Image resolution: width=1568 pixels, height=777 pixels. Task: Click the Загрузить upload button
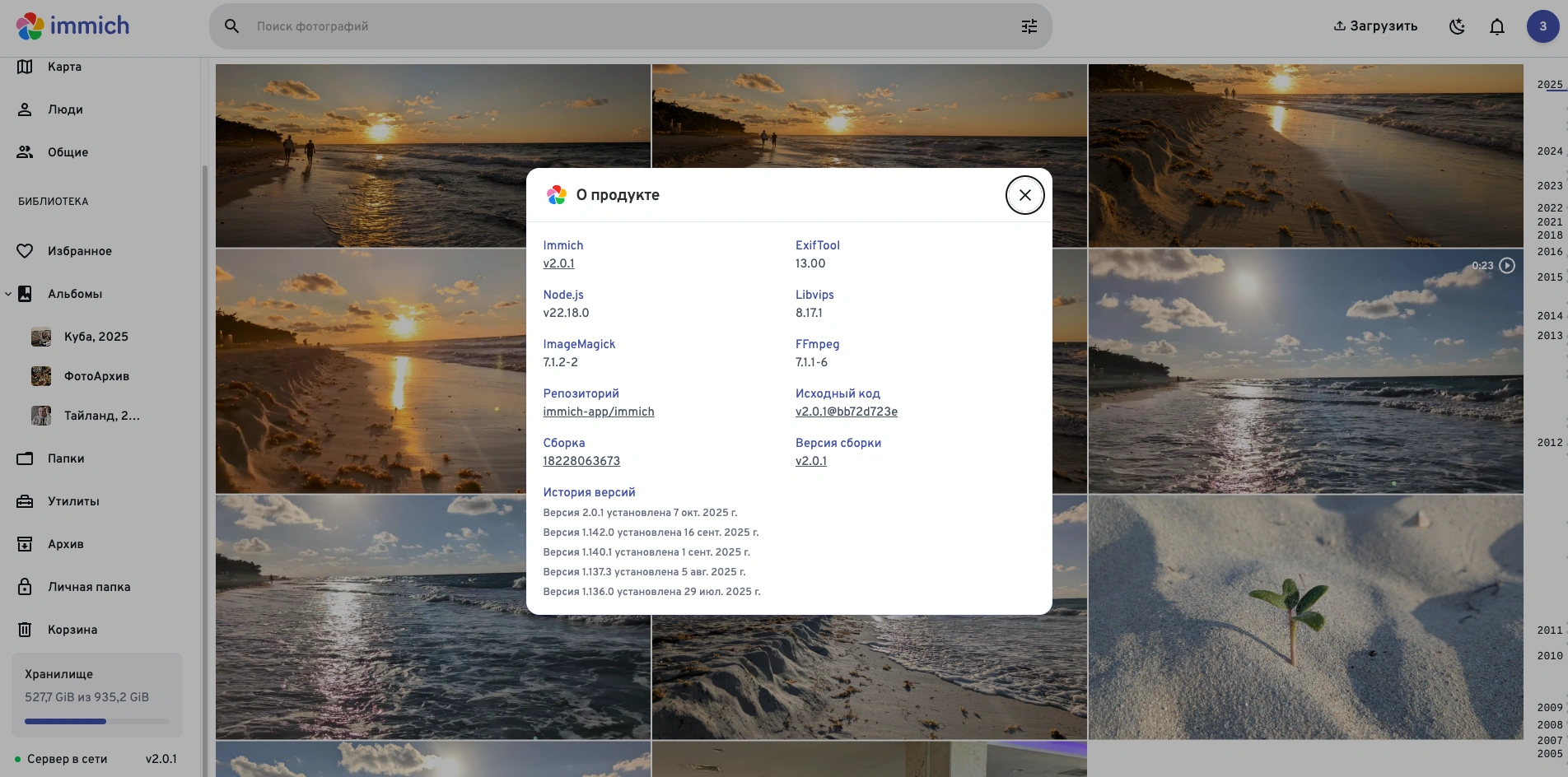pyautogui.click(x=1375, y=26)
